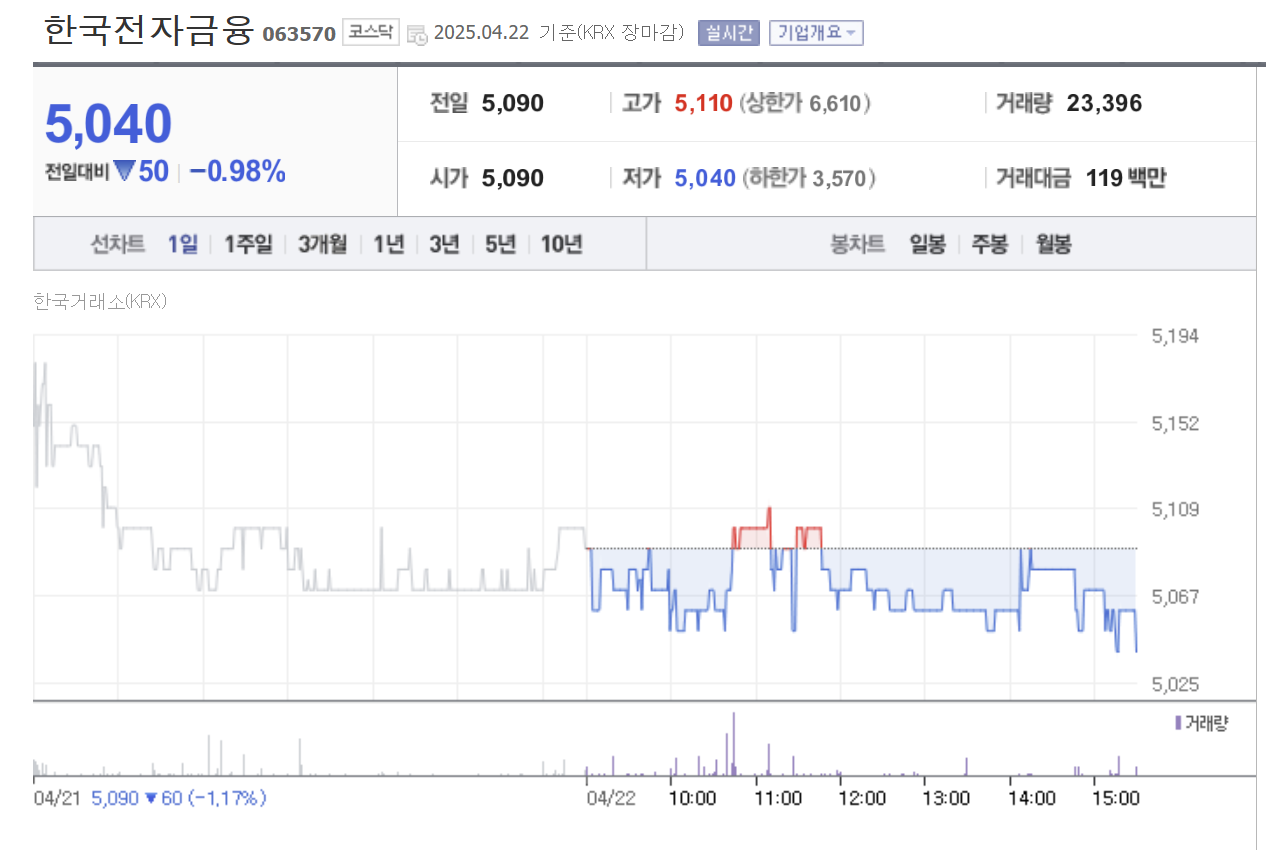The width and height of the screenshot is (1266, 850).
Task: Click the 15:00 time axis marker
Action: pyautogui.click(x=1116, y=798)
